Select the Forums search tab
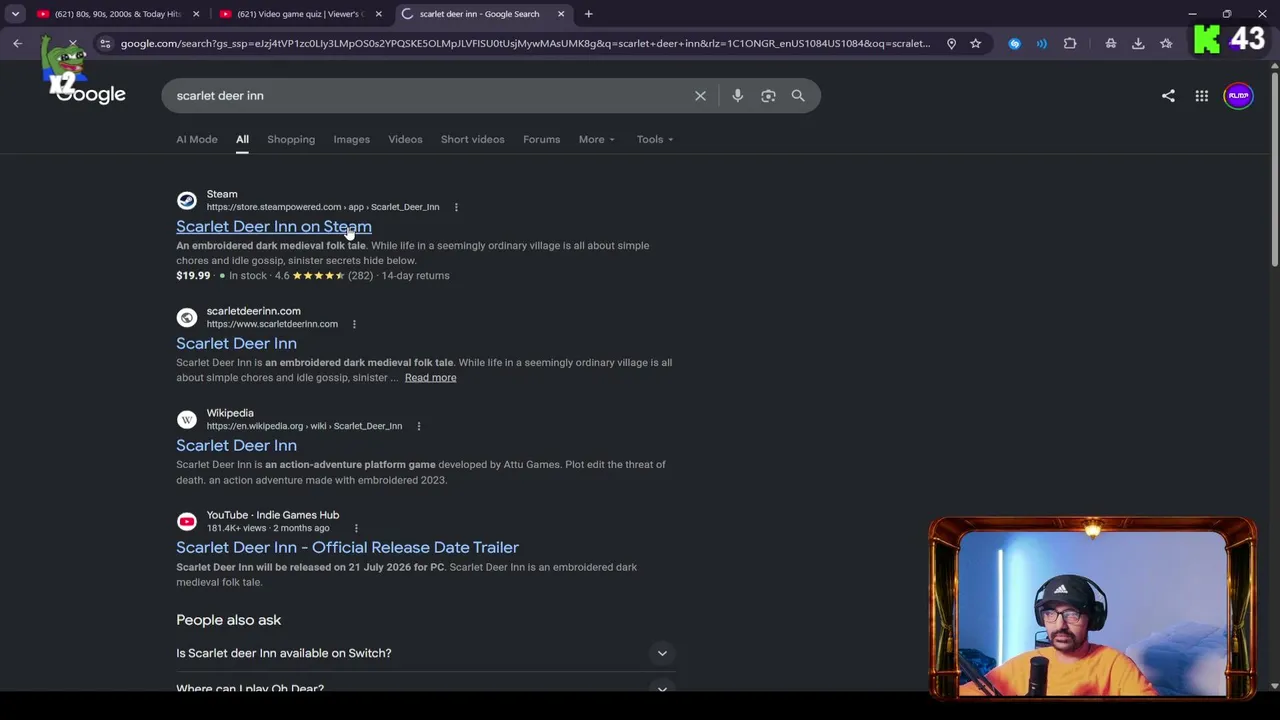The width and height of the screenshot is (1280, 720). click(x=541, y=139)
